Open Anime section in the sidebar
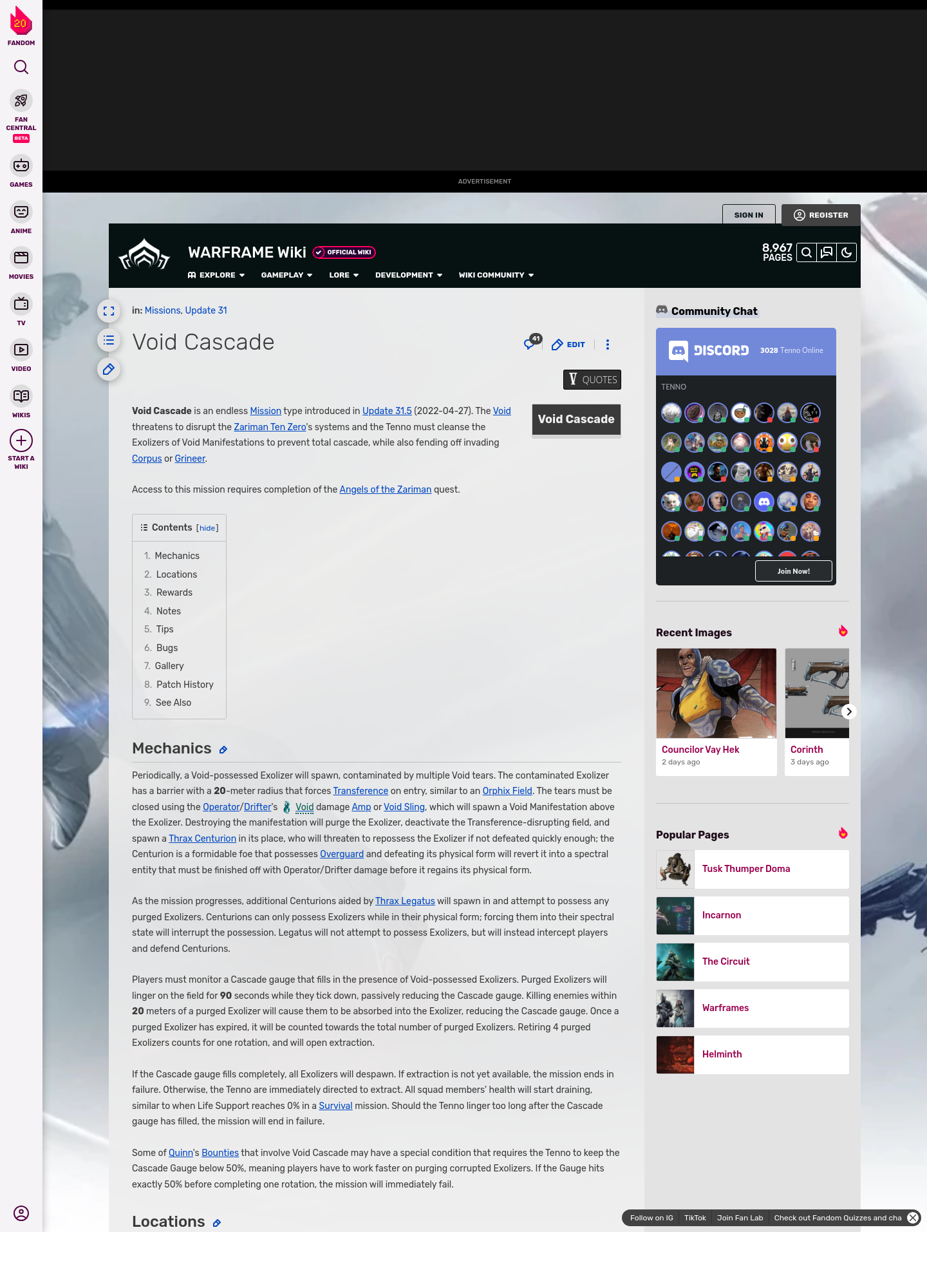The width and height of the screenshot is (927, 1288). tap(21, 218)
